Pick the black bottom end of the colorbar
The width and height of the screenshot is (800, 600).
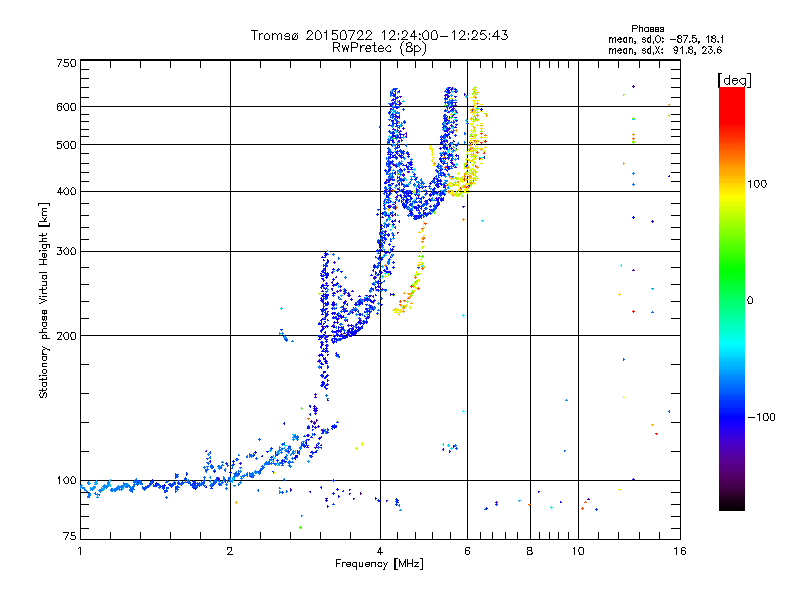(x=732, y=503)
